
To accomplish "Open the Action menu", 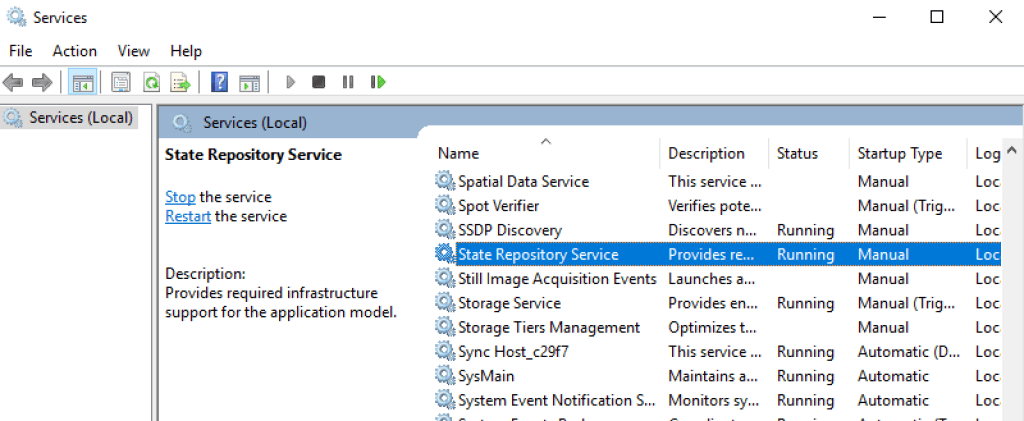I will (75, 51).
